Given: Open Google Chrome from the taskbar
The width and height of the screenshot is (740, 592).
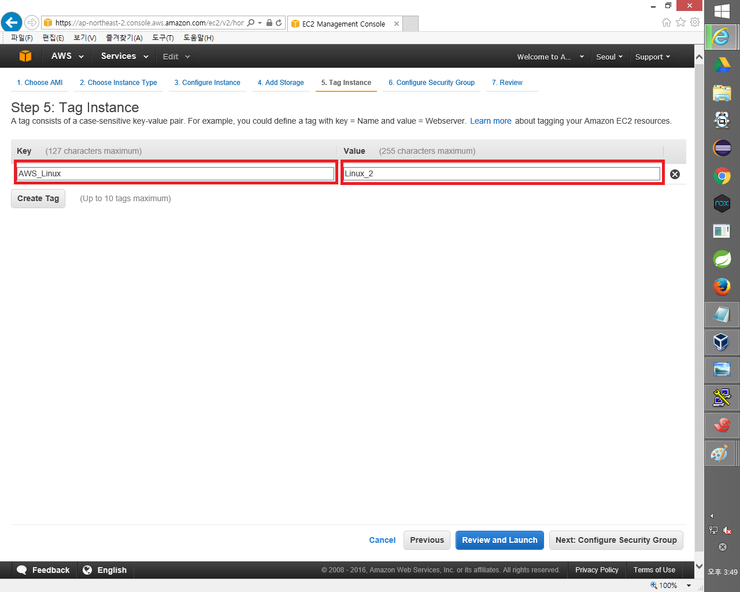Looking at the screenshot, I should 721,176.
